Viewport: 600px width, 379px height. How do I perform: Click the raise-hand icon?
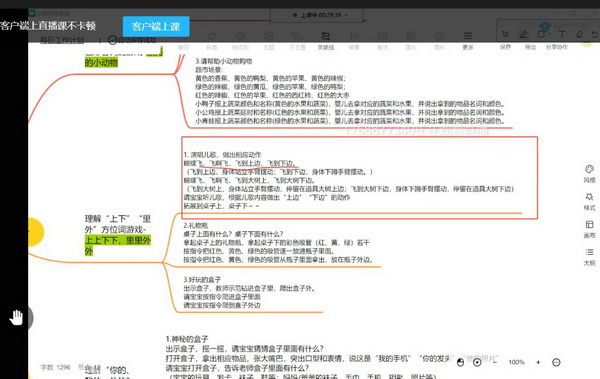16,317
